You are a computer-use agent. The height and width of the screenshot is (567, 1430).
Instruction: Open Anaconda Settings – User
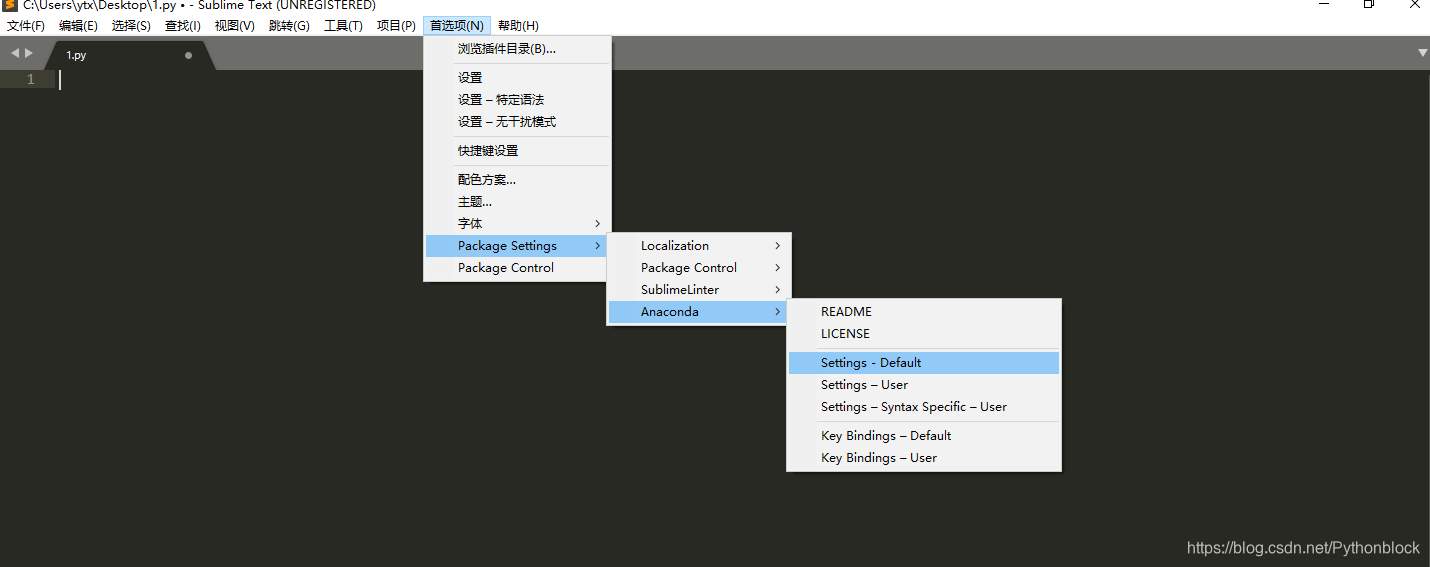coord(924,384)
